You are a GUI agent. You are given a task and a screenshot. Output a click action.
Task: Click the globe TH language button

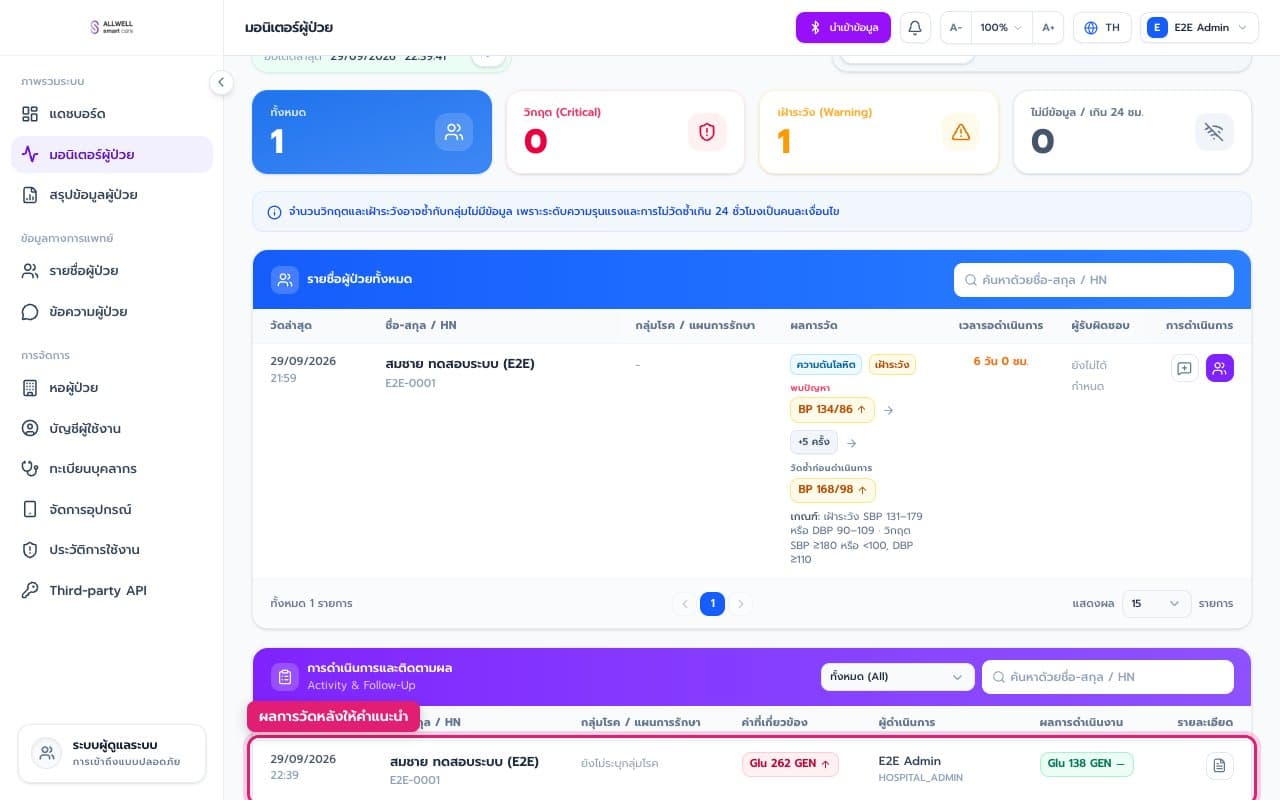tap(1102, 28)
